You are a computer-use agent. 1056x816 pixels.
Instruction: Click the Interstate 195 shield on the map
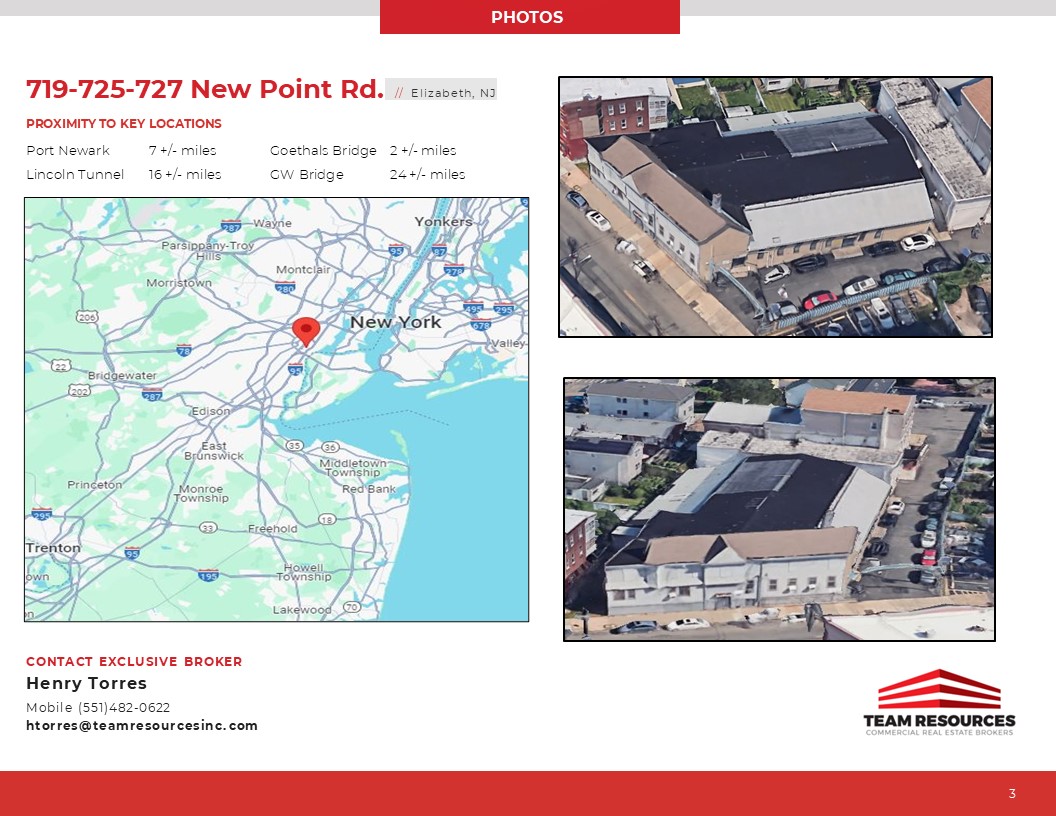[x=208, y=576]
